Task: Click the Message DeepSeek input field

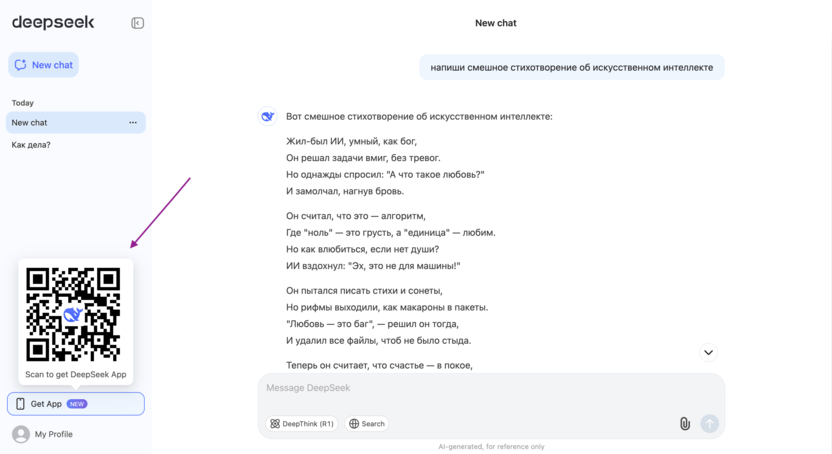Action: [490, 389]
